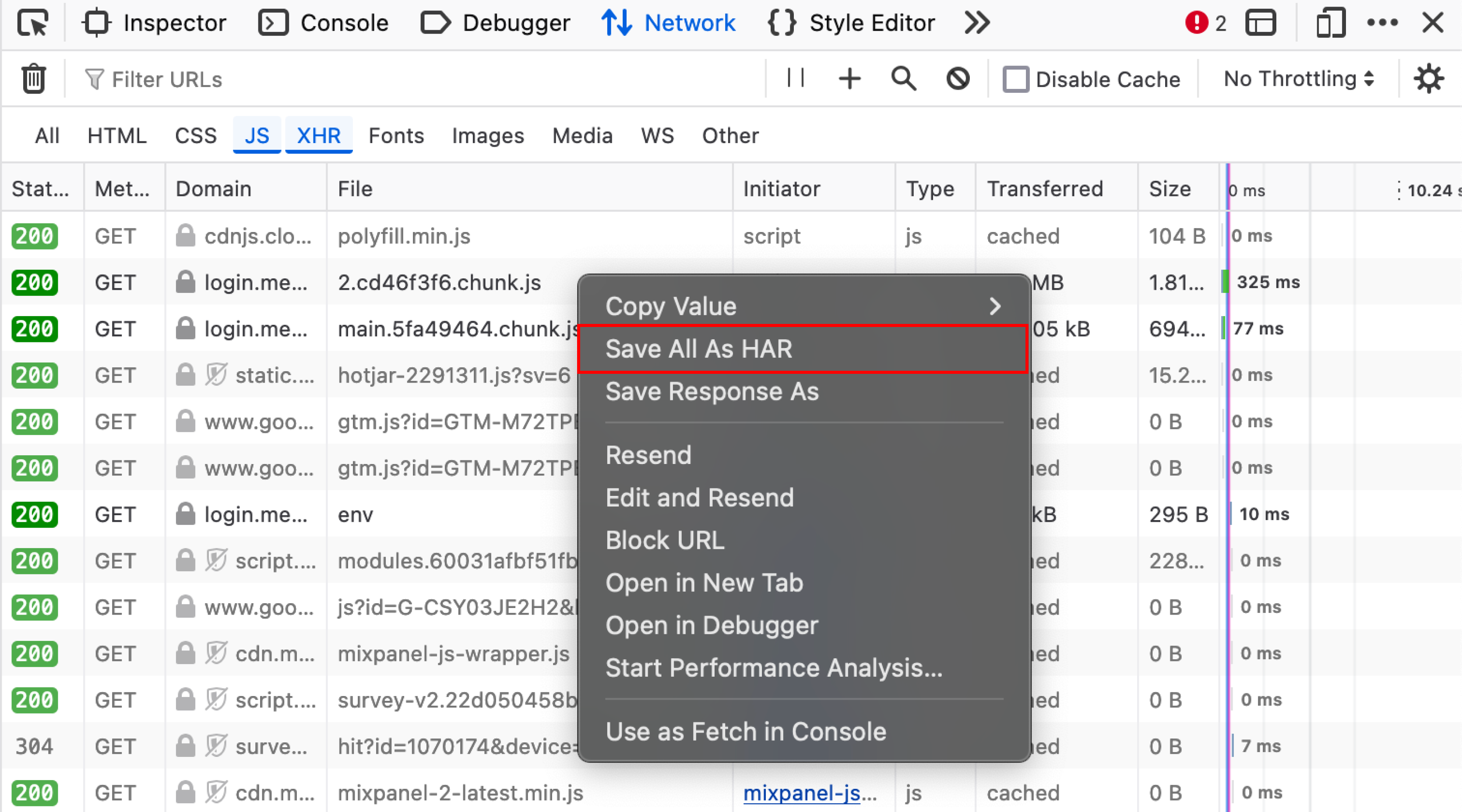
Task: Open the Inspector panel
Action: tap(155, 23)
